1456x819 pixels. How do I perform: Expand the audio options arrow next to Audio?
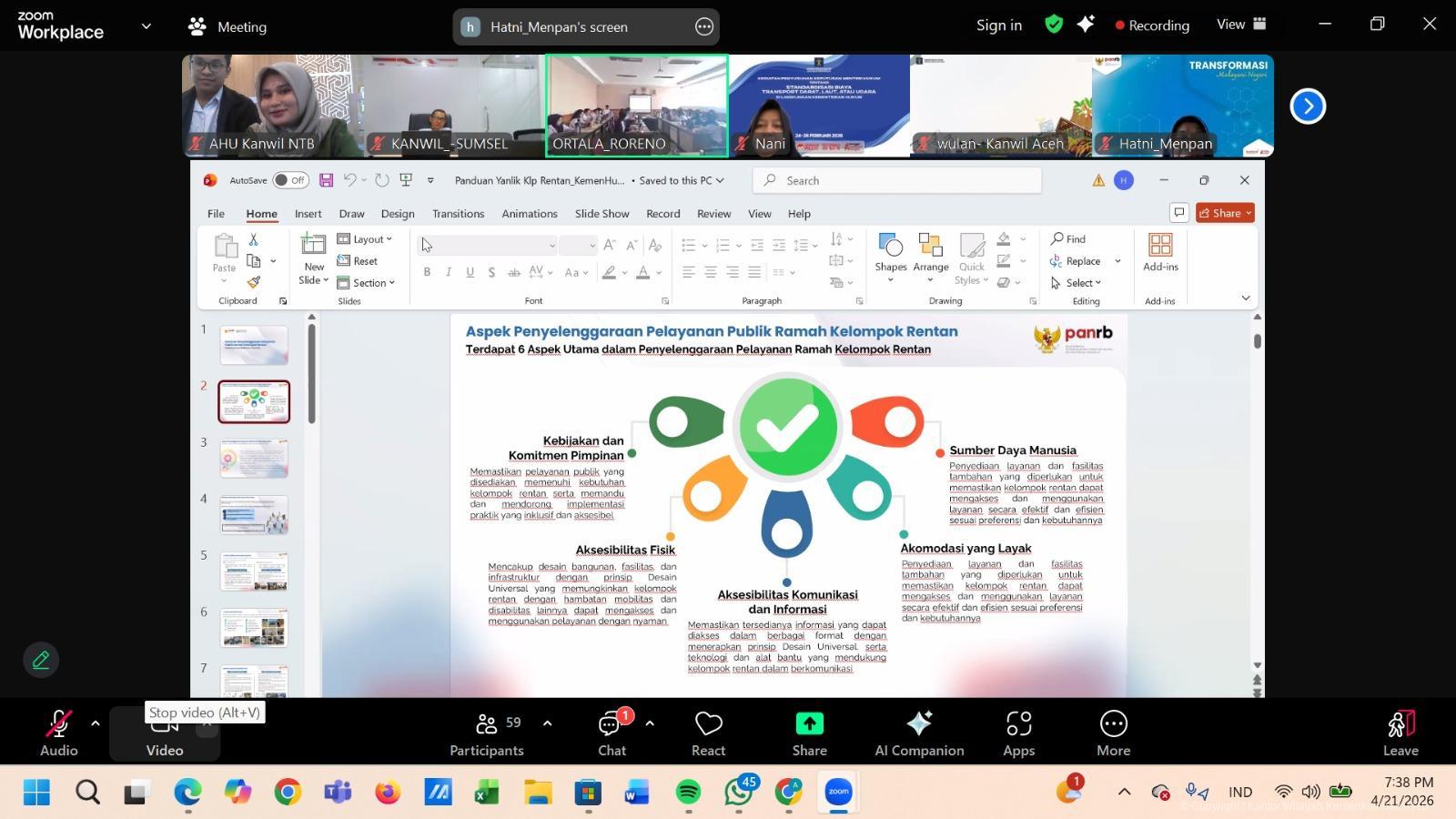(x=95, y=723)
